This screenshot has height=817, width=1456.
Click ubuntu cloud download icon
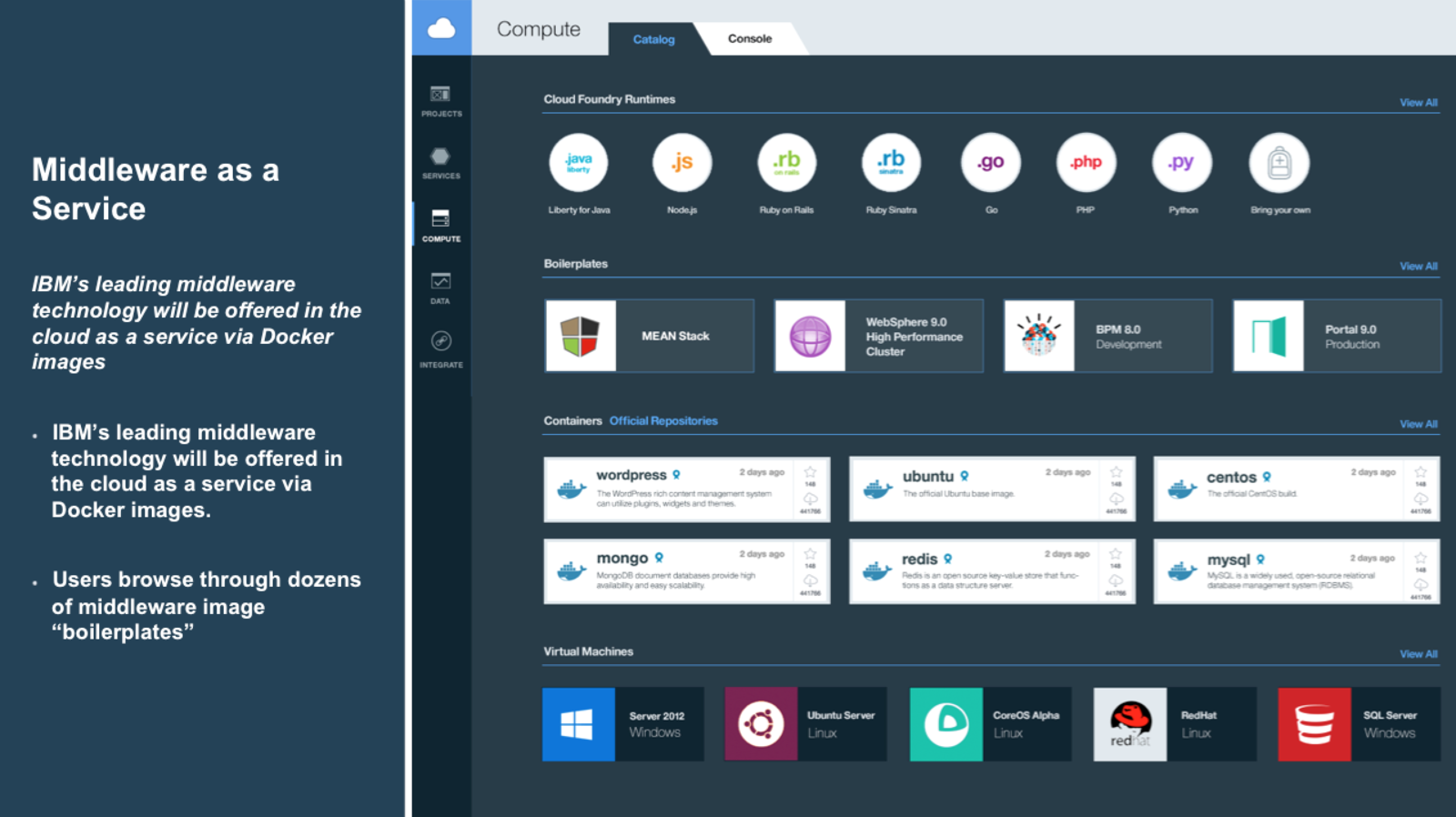tap(1116, 499)
